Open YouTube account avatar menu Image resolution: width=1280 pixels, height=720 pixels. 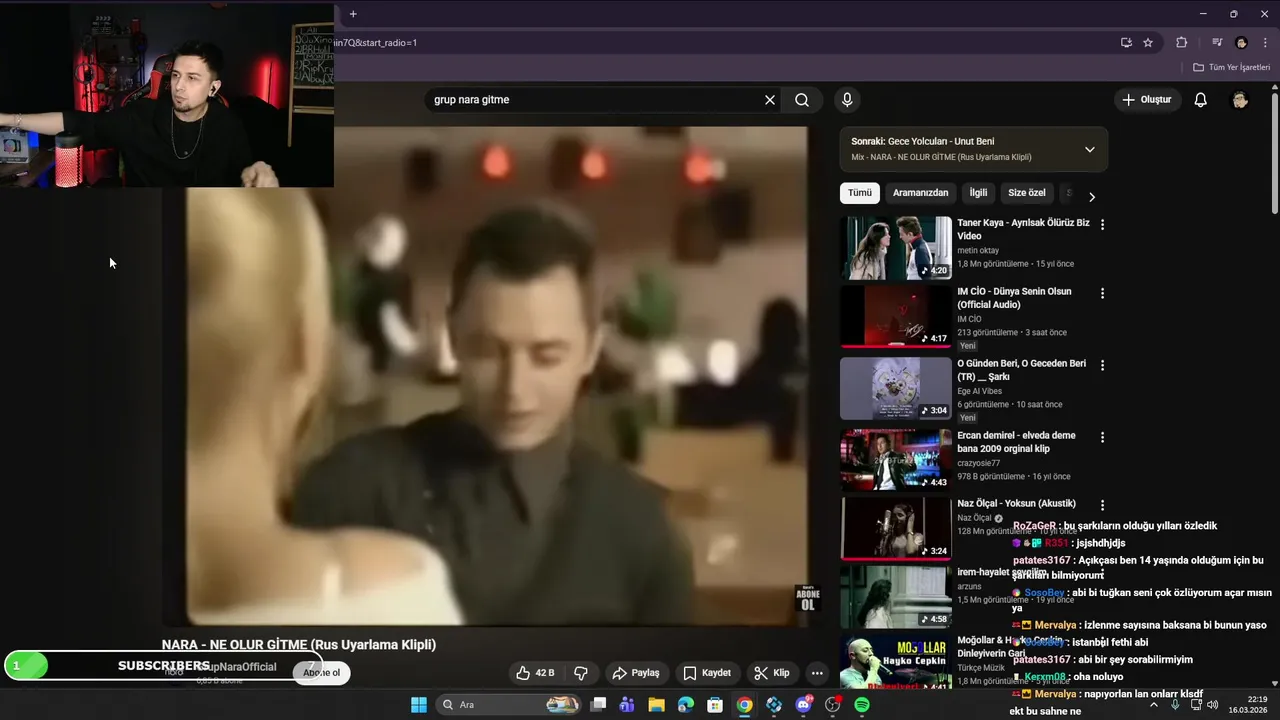(1240, 100)
